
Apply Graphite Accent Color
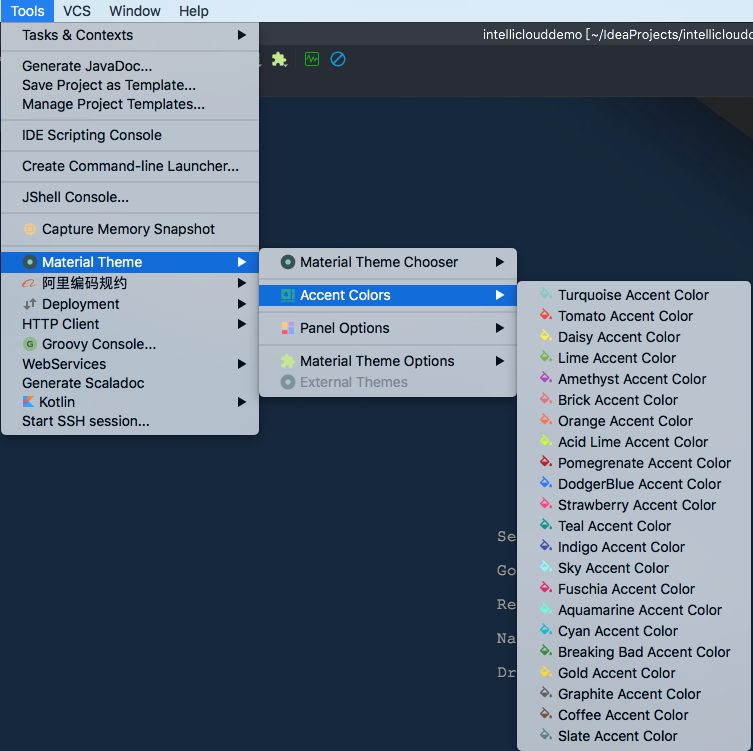tap(634, 694)
